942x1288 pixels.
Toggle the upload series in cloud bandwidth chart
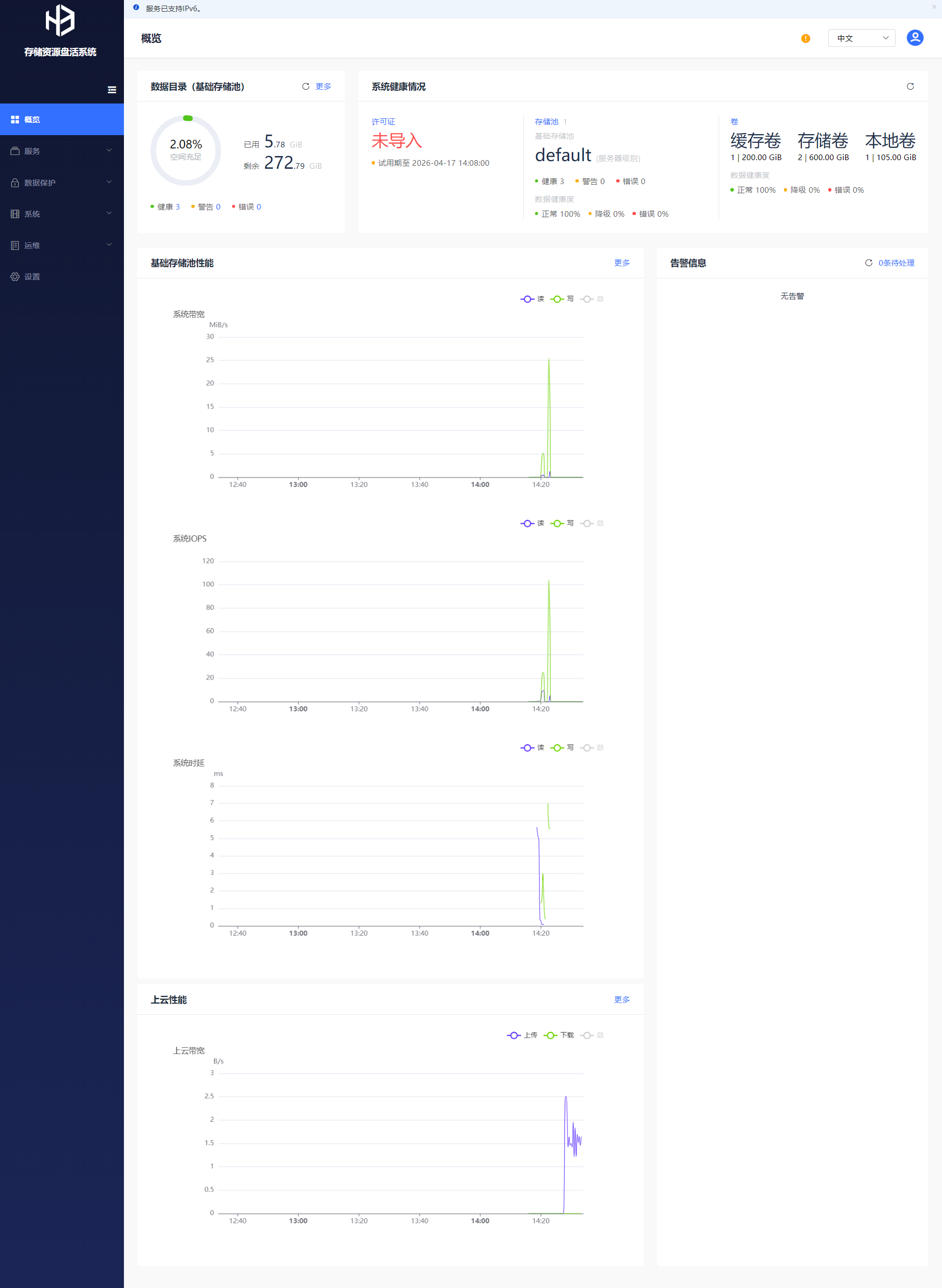tap(522, 1036)
